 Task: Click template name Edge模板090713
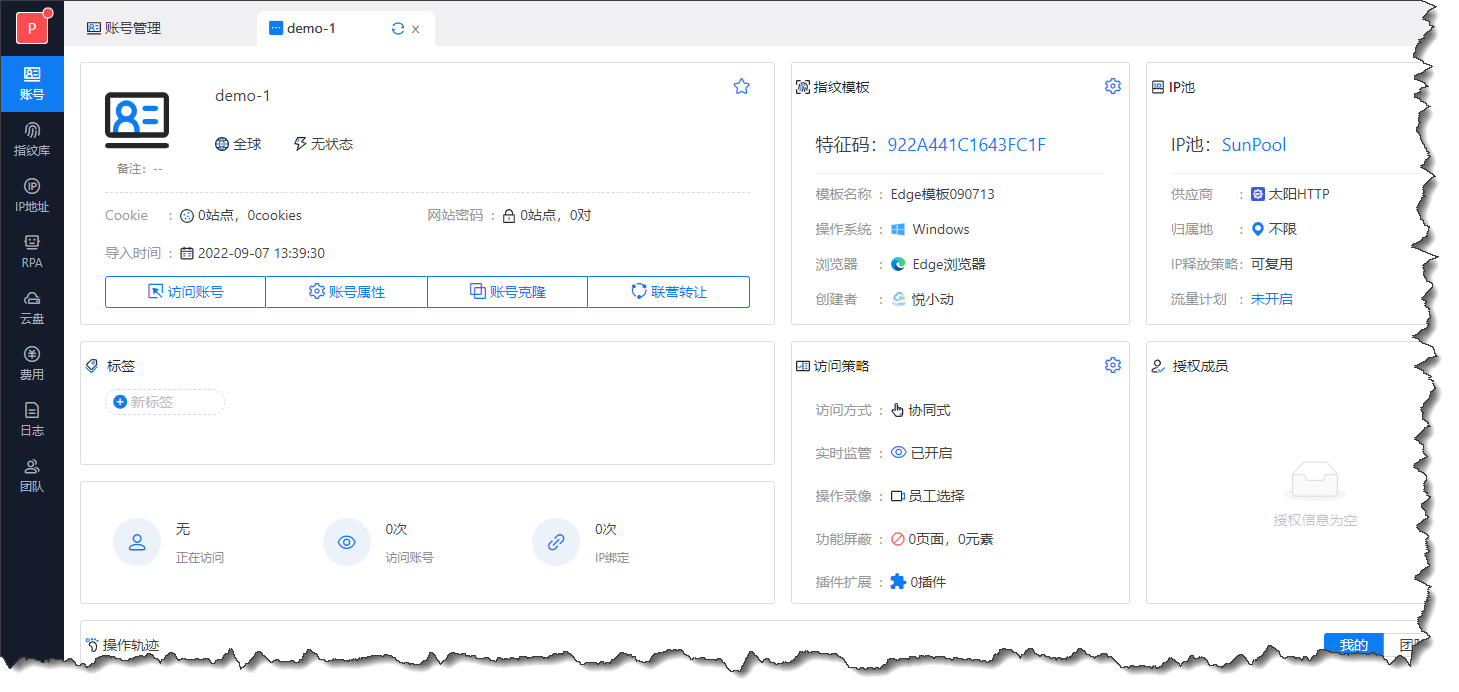tap(943, 194)
